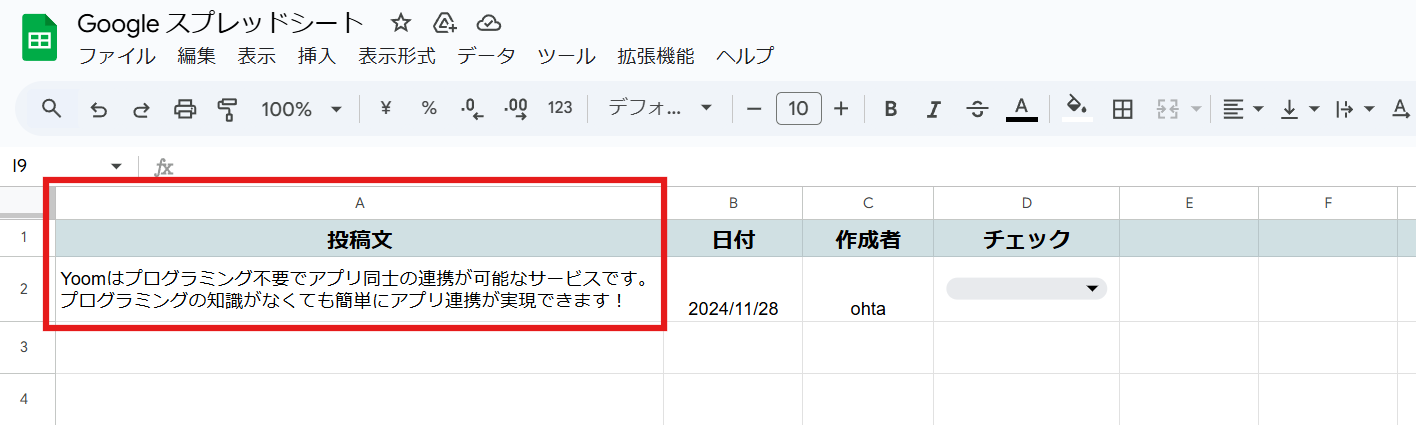Image resolution: width=1416 pixels, height=425 pixels.
Task: Click the 作成者 header cell
Action: pyautogui.click(x=868, y=238)
